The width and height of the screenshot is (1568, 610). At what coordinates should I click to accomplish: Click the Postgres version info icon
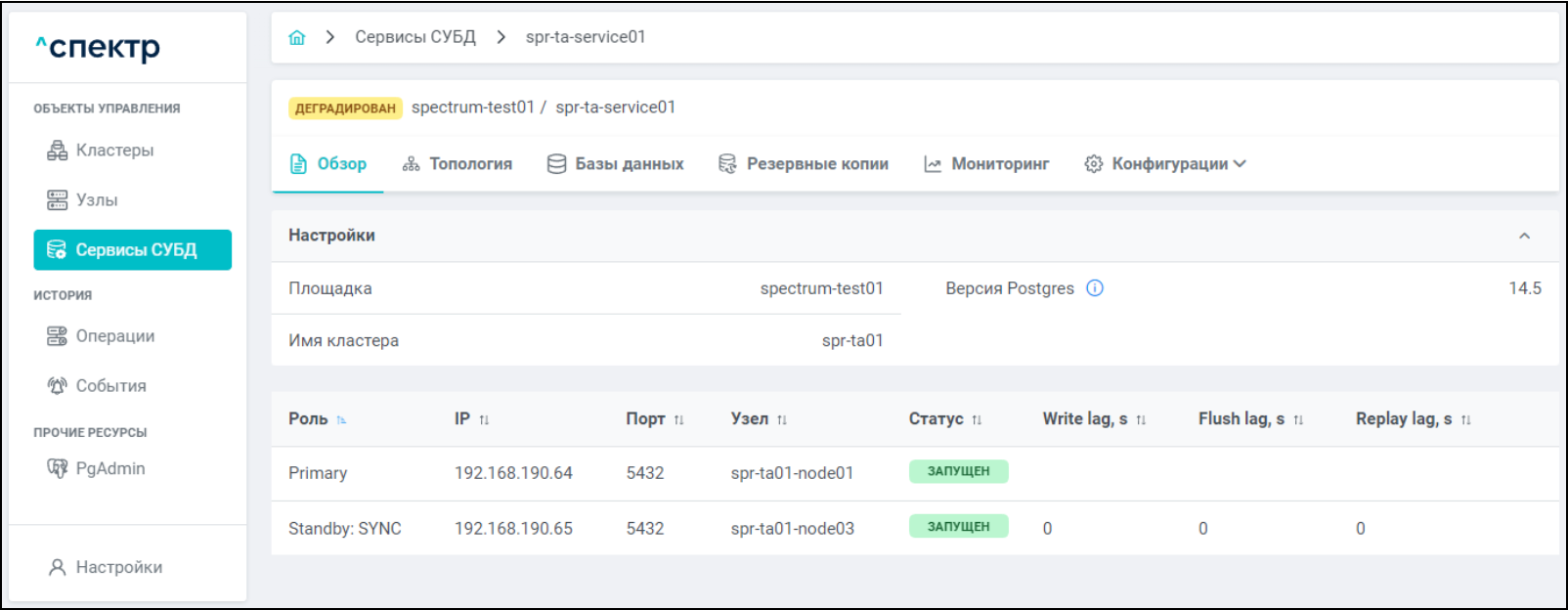(1095, 288)
